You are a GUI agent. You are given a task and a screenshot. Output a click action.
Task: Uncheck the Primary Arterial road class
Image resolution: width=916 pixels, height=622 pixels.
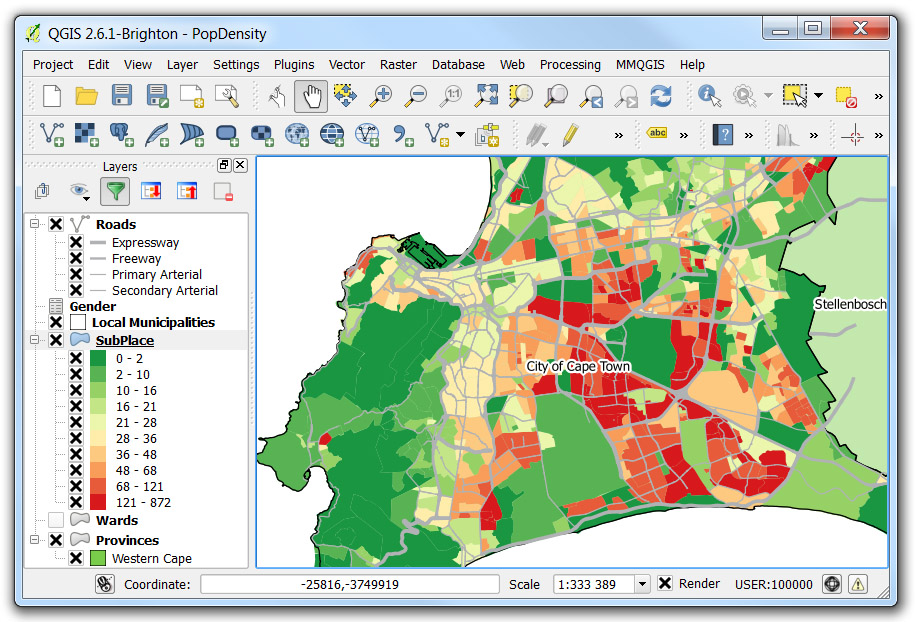point(76,274)
